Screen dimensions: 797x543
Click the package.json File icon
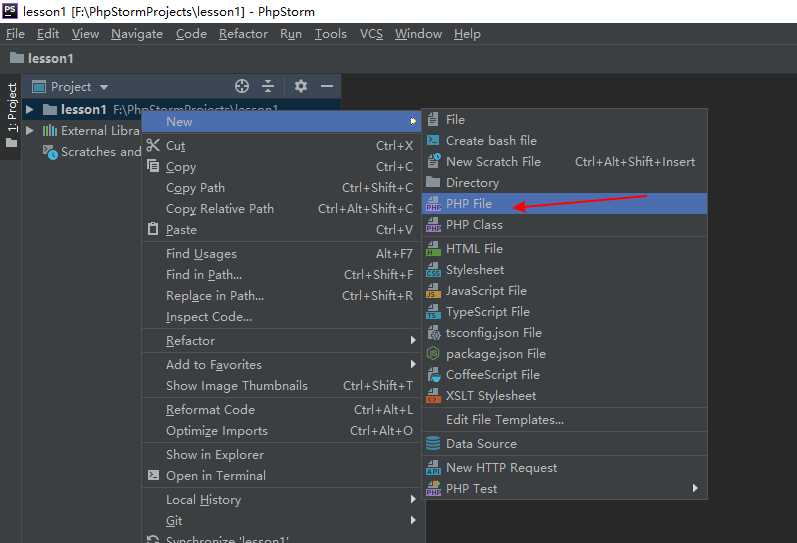433,353
